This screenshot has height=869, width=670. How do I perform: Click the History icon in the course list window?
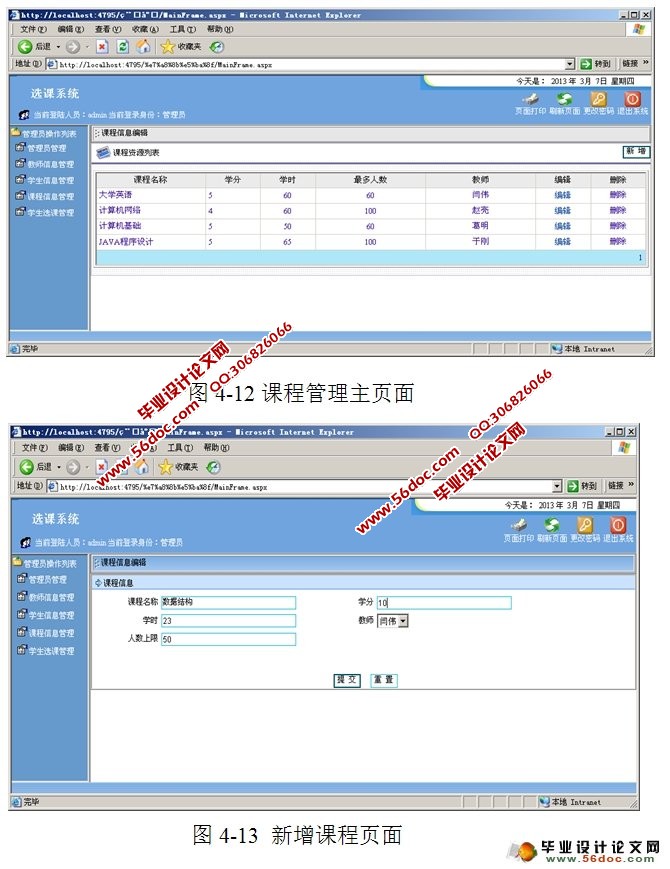point(217,47)
